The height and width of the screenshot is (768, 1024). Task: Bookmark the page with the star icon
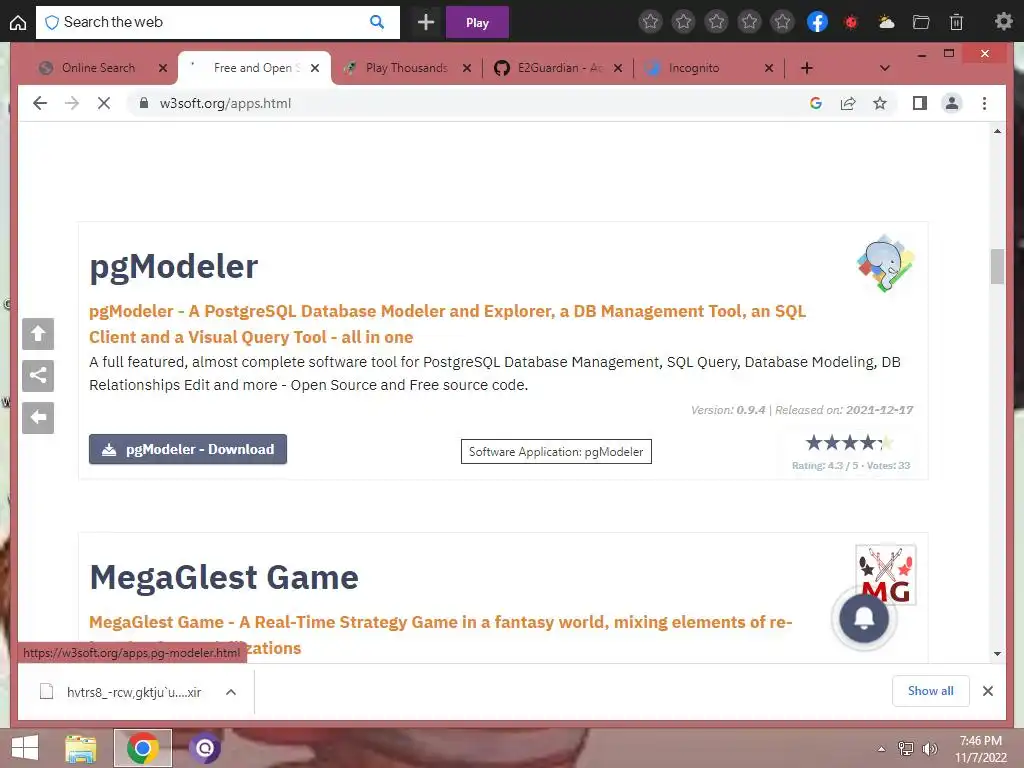(x=880, y=103)
